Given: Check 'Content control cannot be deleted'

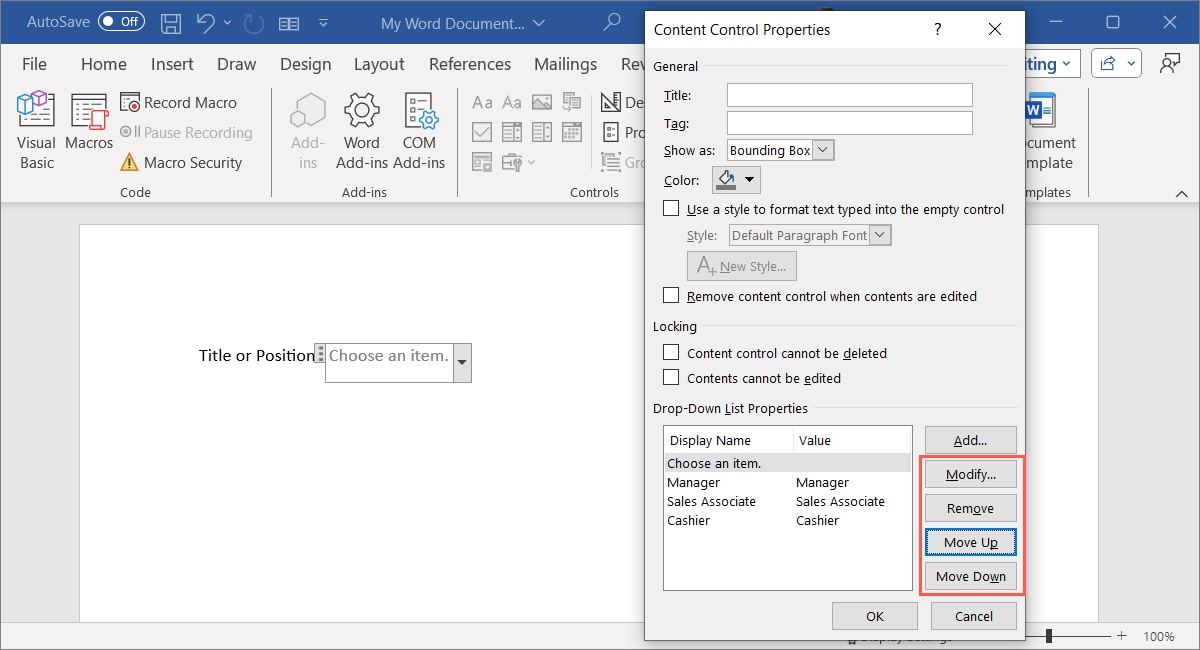Looking at the screenshot, I should 671,352.
